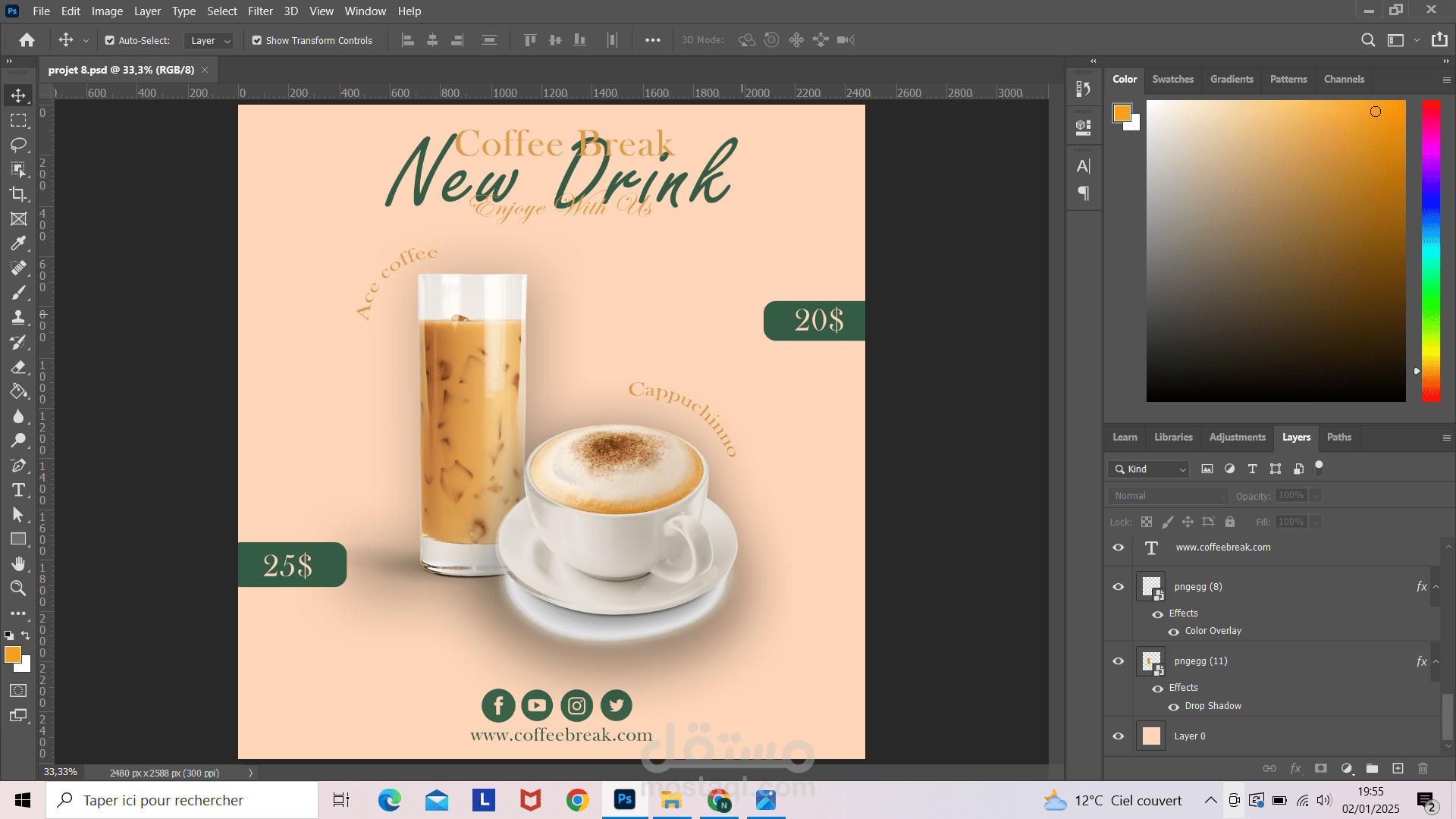Screen dimensions: 1456x819
Task: Hide the www.coffeebreak.com text layer
Action: (1118, 548)
